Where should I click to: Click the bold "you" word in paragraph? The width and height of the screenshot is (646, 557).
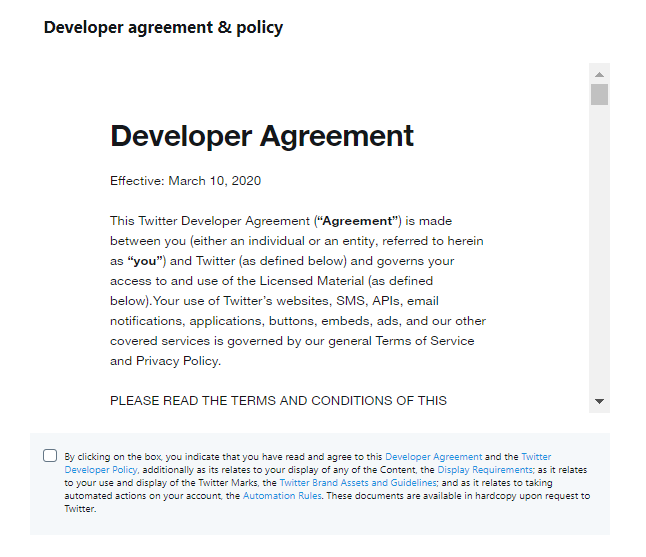tap(147, 260)
